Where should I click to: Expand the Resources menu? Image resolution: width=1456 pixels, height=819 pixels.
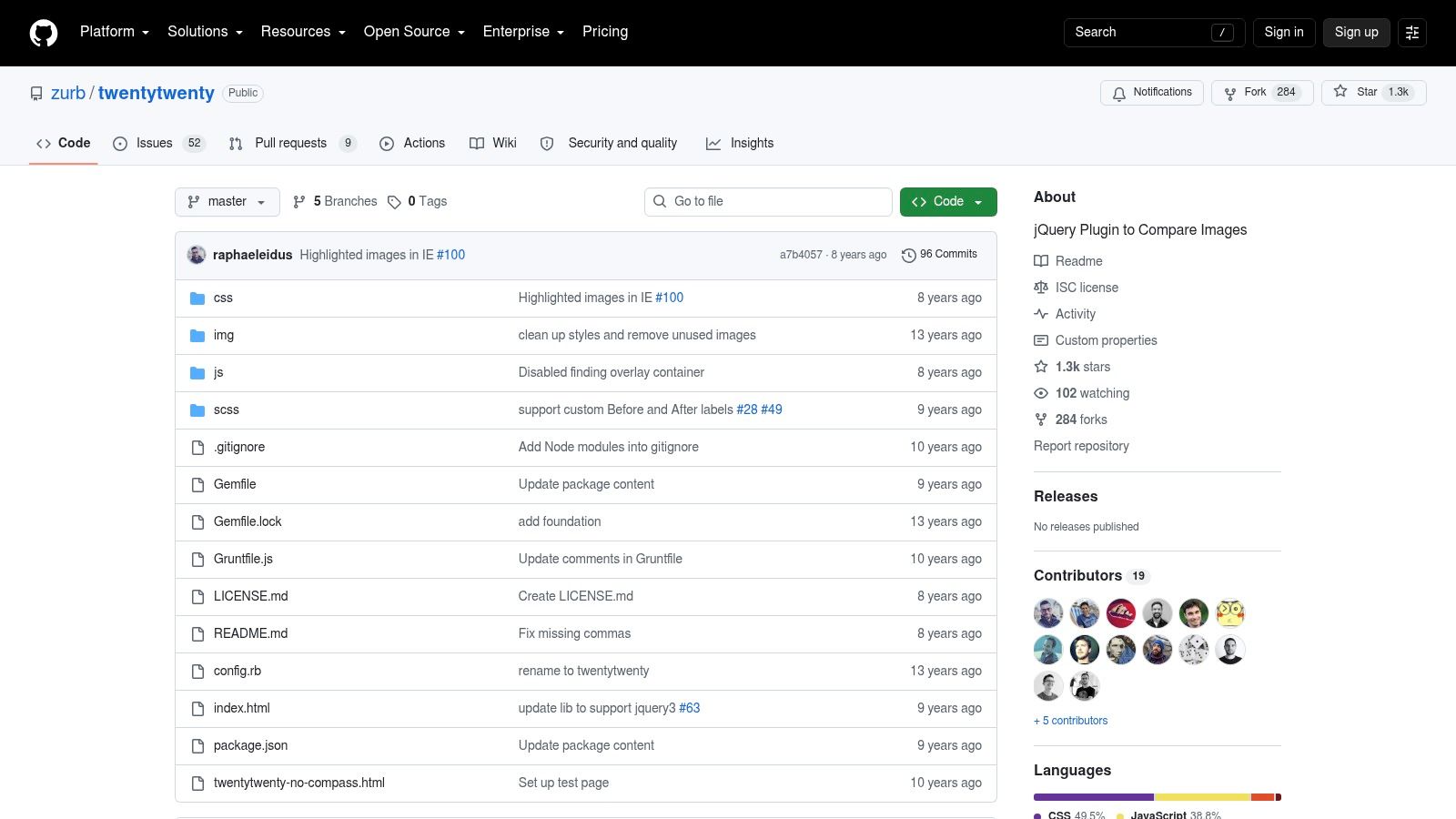(x=303, y=32)
